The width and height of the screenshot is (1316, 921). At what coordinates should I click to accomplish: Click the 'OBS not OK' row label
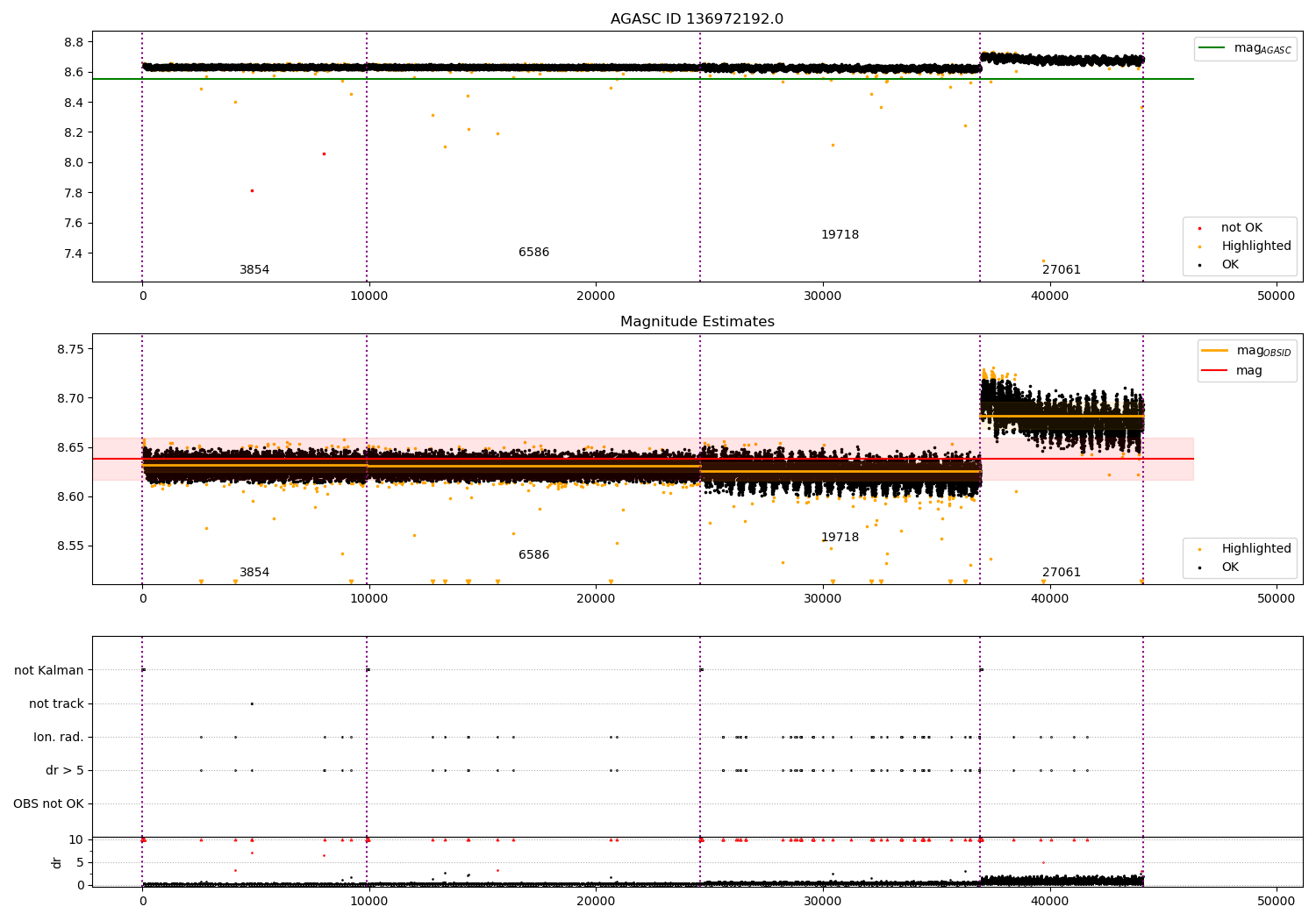pyautogui.click(x=49, y=804)
